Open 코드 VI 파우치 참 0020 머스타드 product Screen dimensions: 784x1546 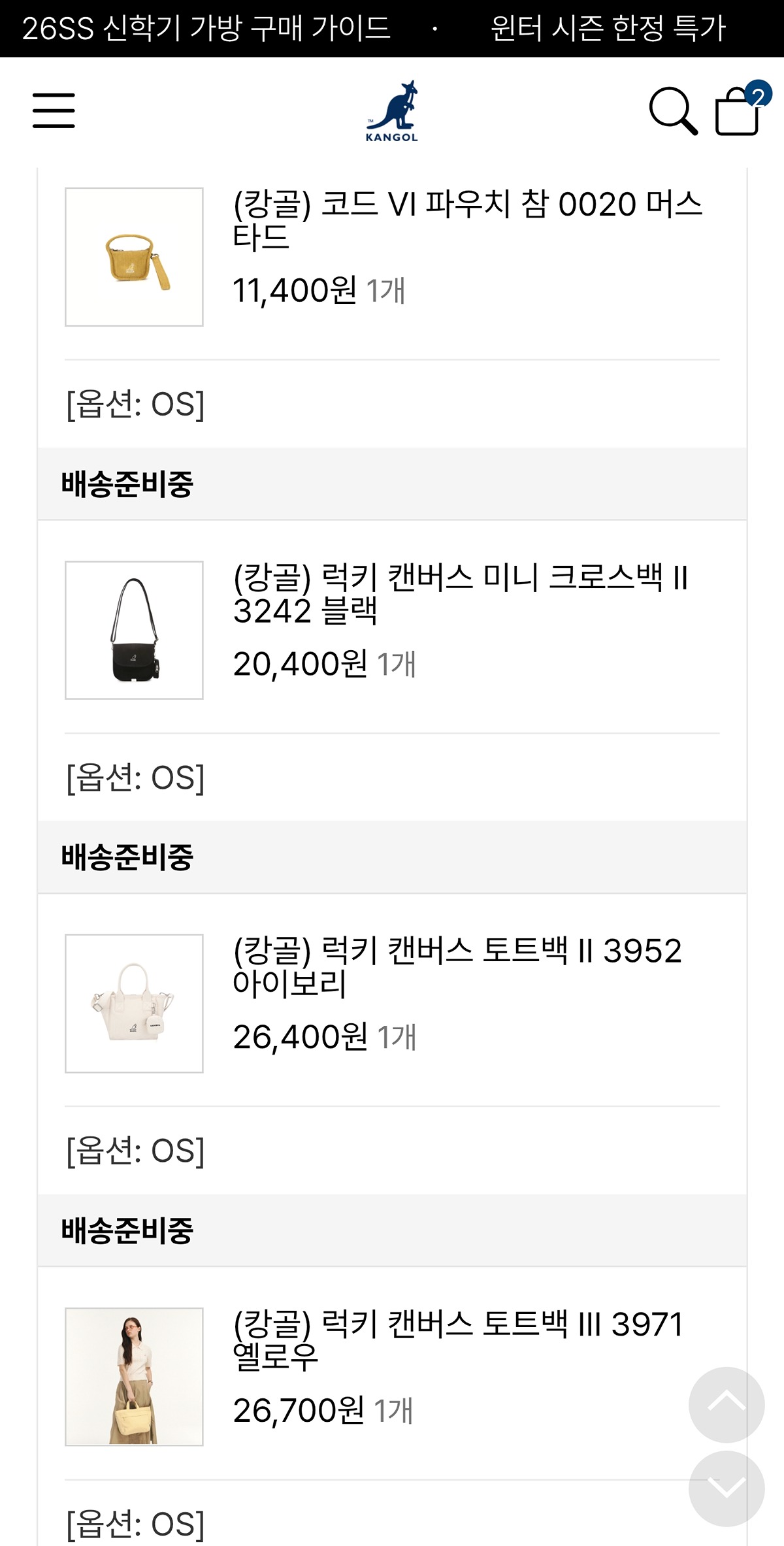coord(467,220)
